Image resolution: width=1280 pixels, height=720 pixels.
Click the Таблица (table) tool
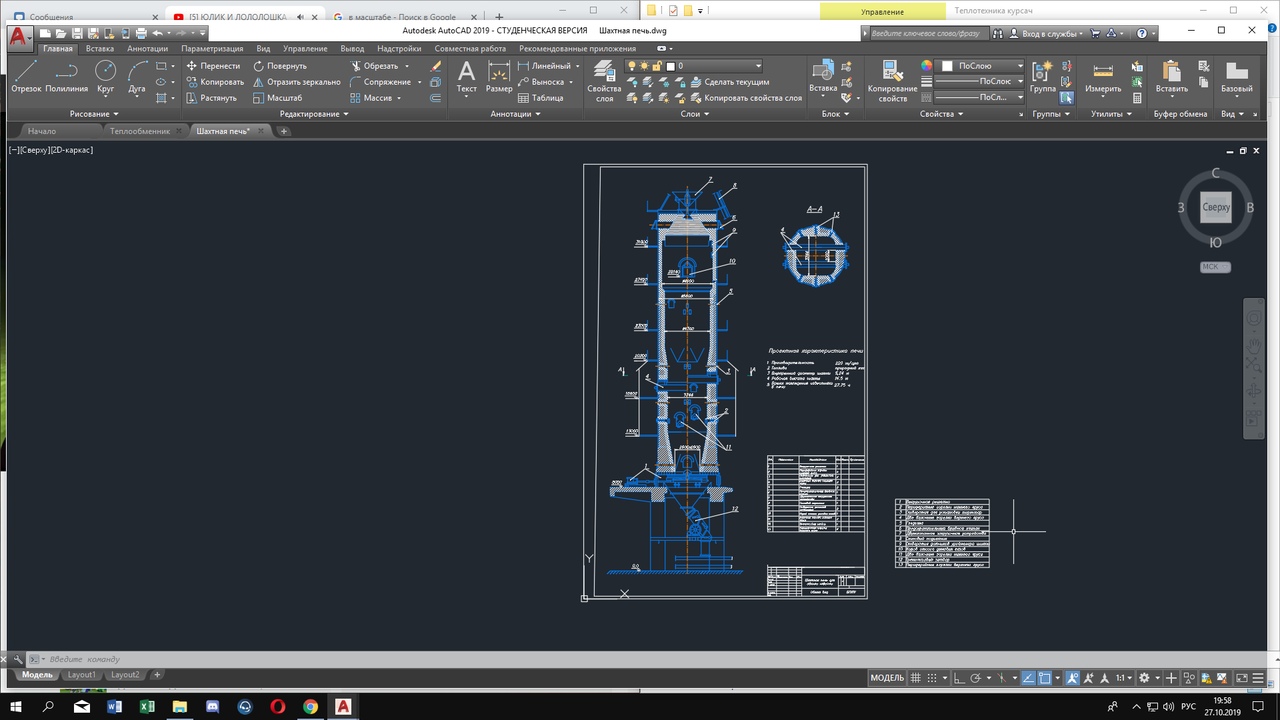[540, 98]
